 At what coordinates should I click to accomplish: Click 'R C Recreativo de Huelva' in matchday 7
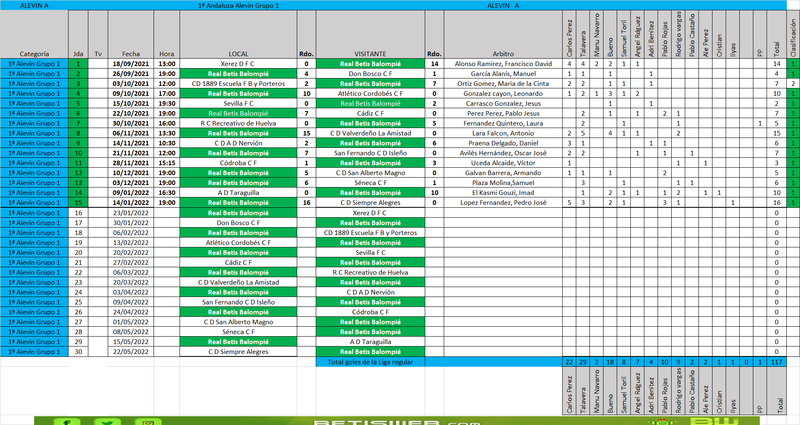click(x=238, y=123)
